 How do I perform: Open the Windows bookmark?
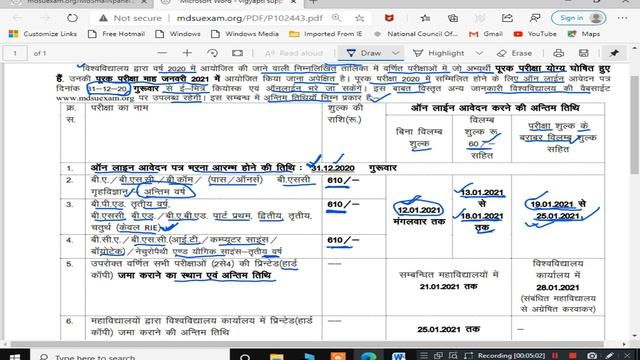pyautogui.click(x=178, y=34)
